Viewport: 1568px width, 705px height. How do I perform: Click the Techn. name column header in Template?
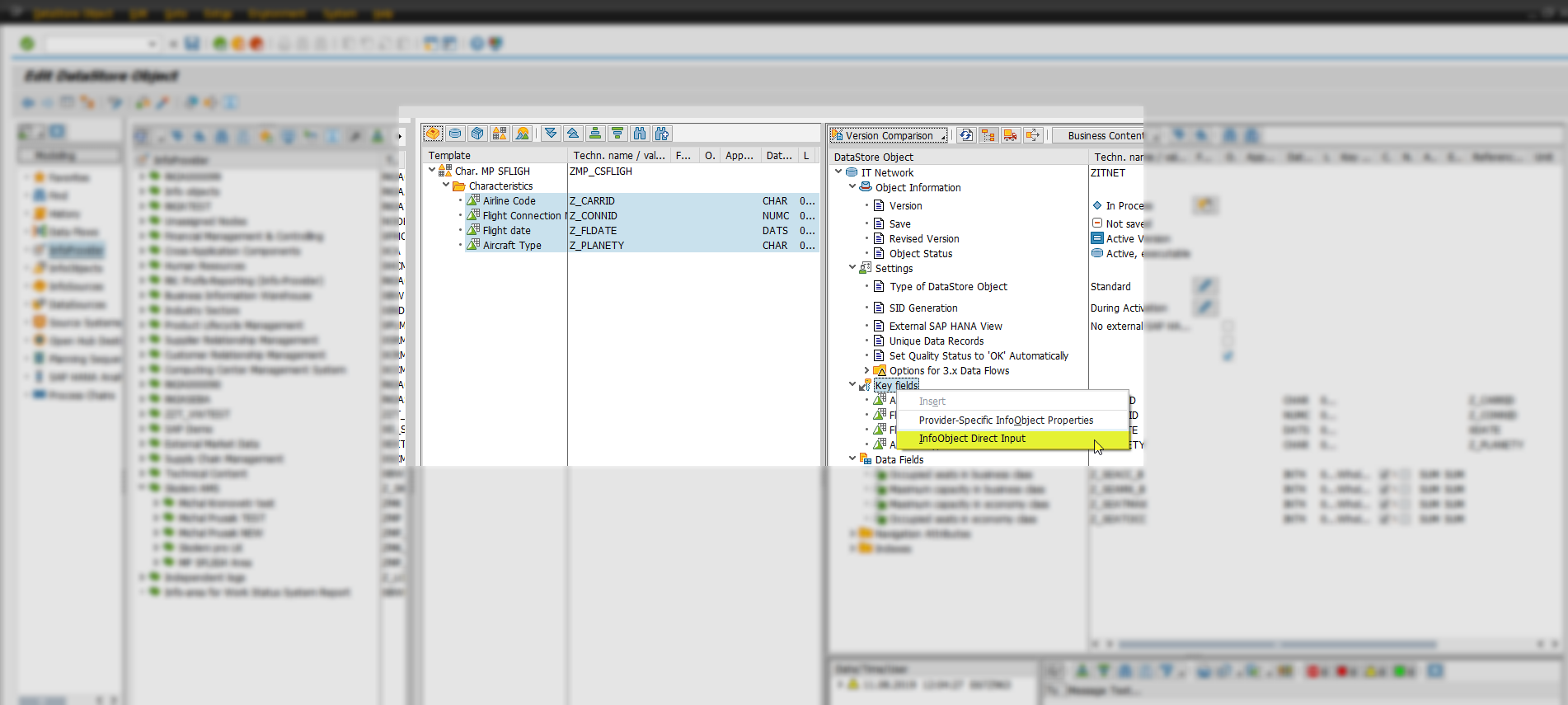point(618,155)
